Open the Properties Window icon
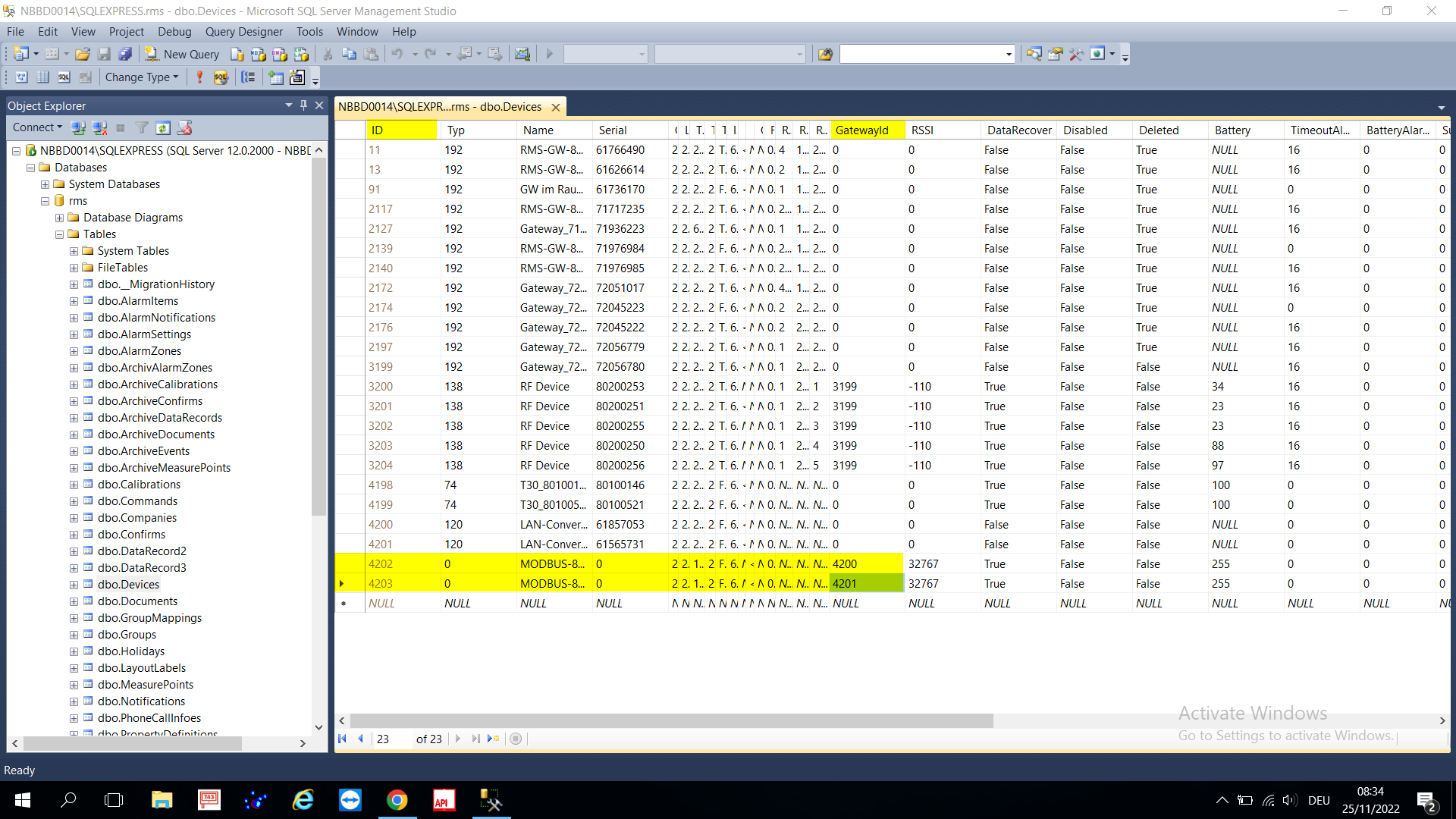 [x=1055, y=54]
